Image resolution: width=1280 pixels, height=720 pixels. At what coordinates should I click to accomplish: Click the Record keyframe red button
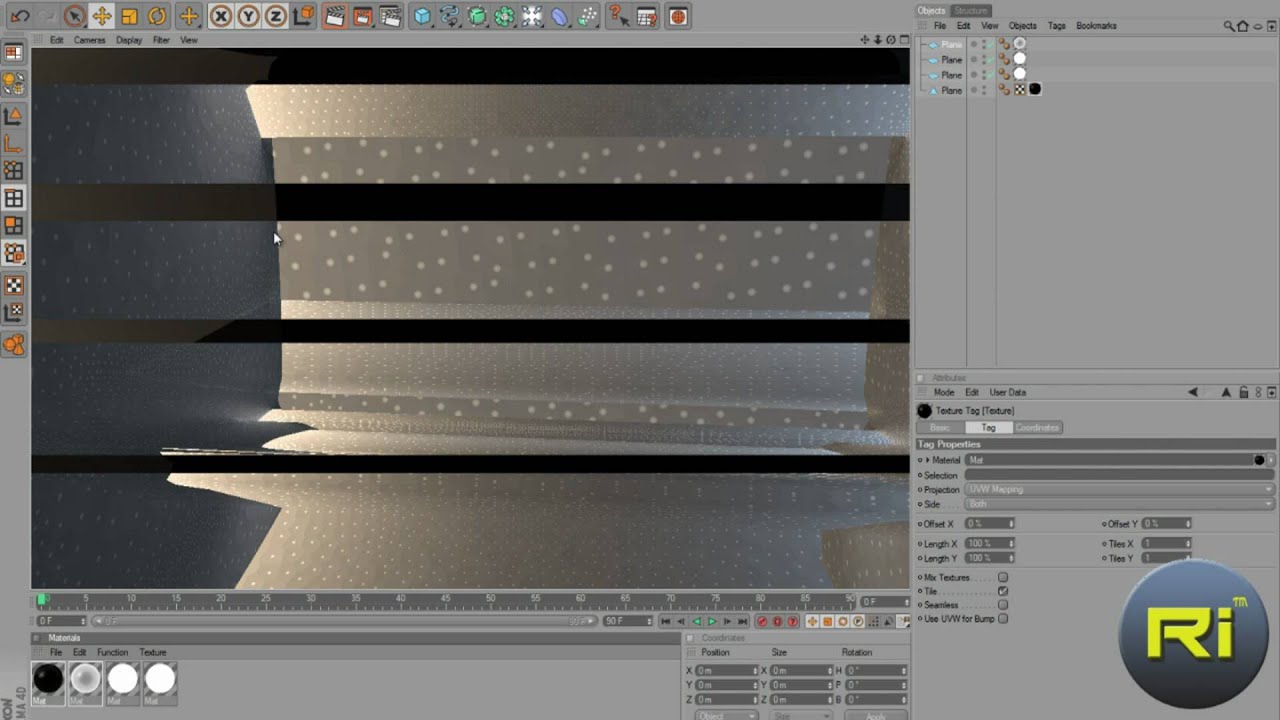click(762, 622)
